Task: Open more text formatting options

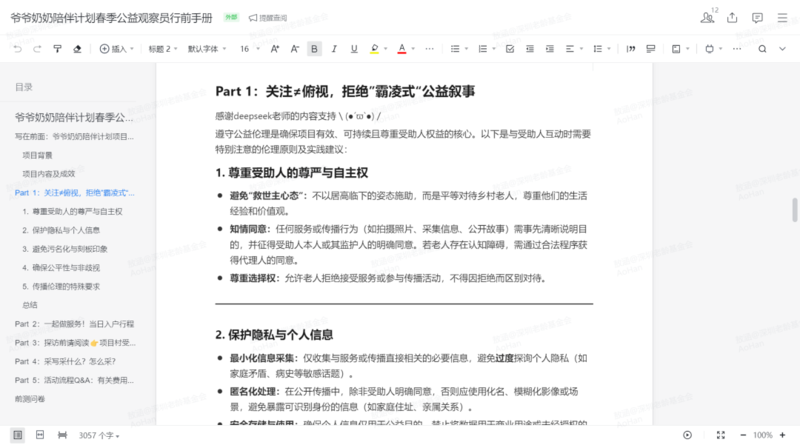Action: [430, 49]
